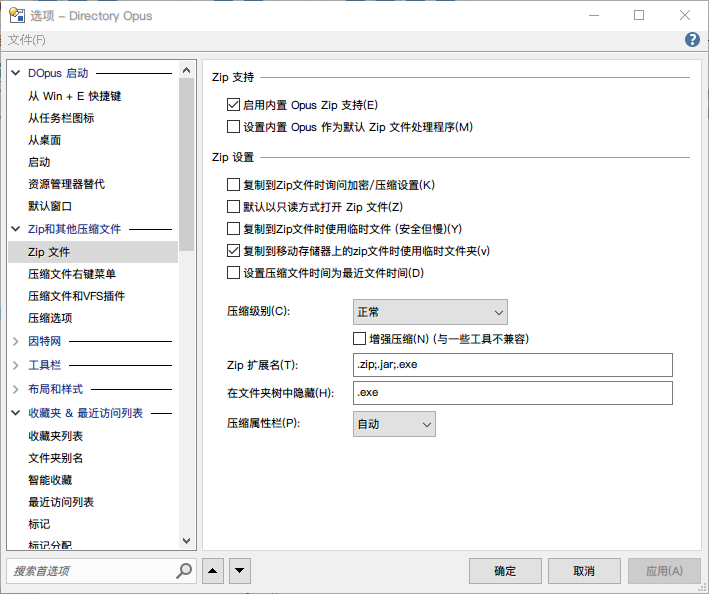Click the category tree scrollbar thumb
Screen dimensions: 709x594
186,165
